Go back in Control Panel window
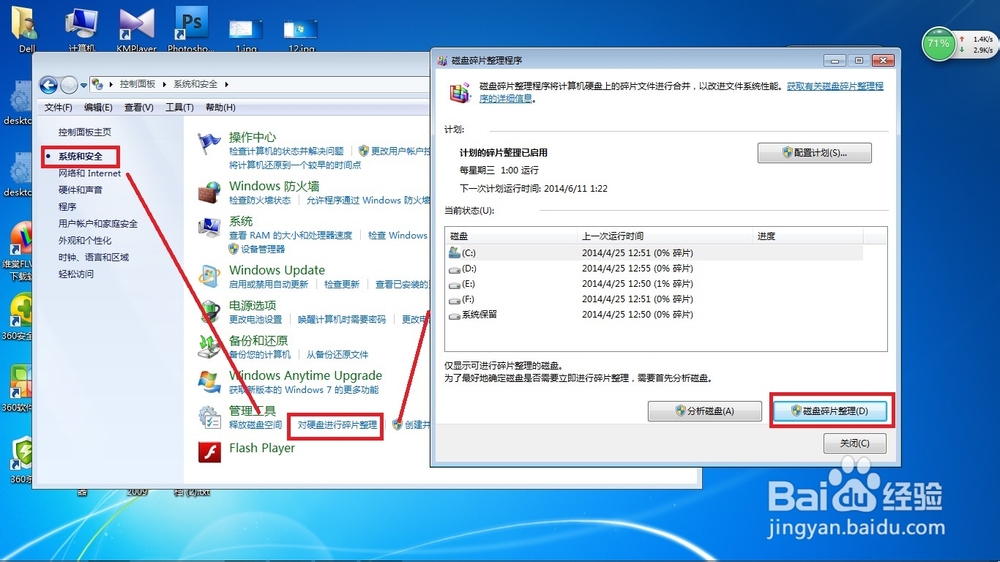 point(48,84)
